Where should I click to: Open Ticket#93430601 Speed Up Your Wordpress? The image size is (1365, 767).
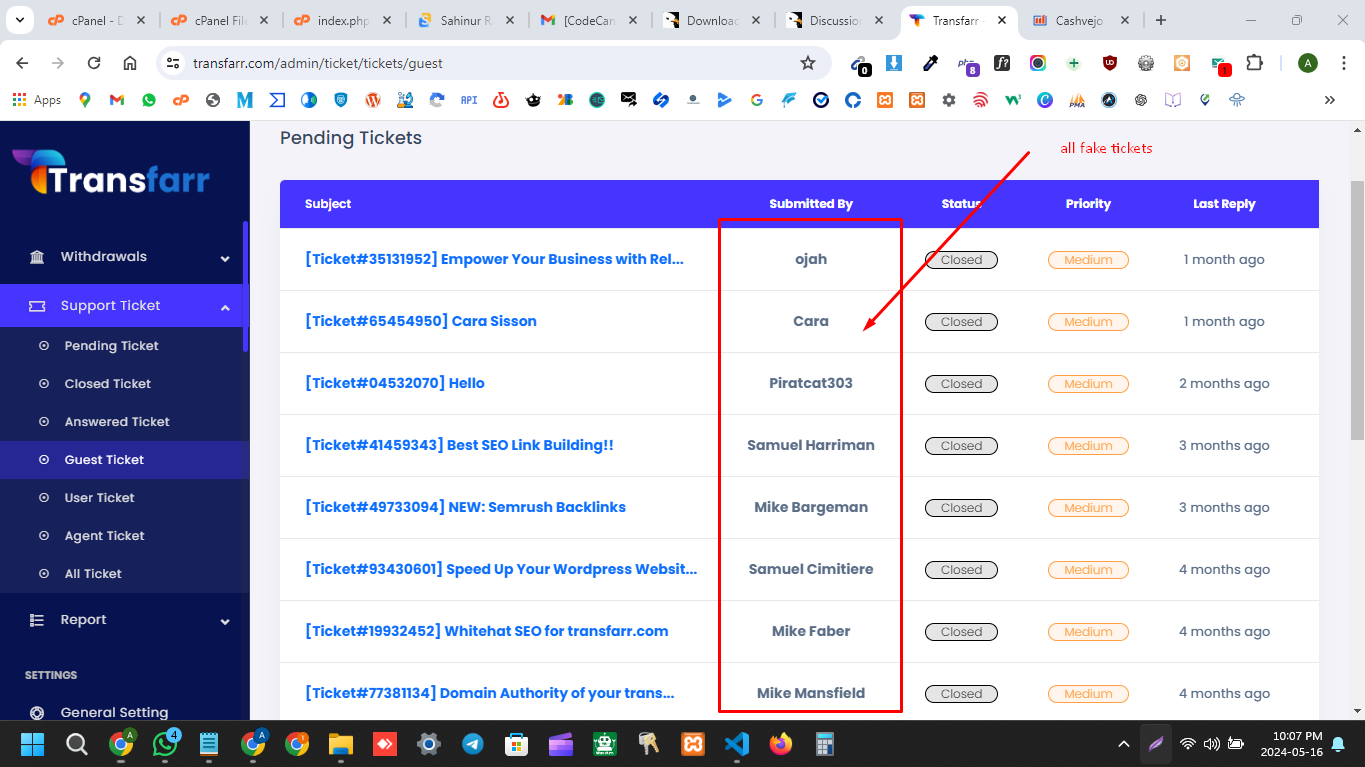tap(501, 569)
